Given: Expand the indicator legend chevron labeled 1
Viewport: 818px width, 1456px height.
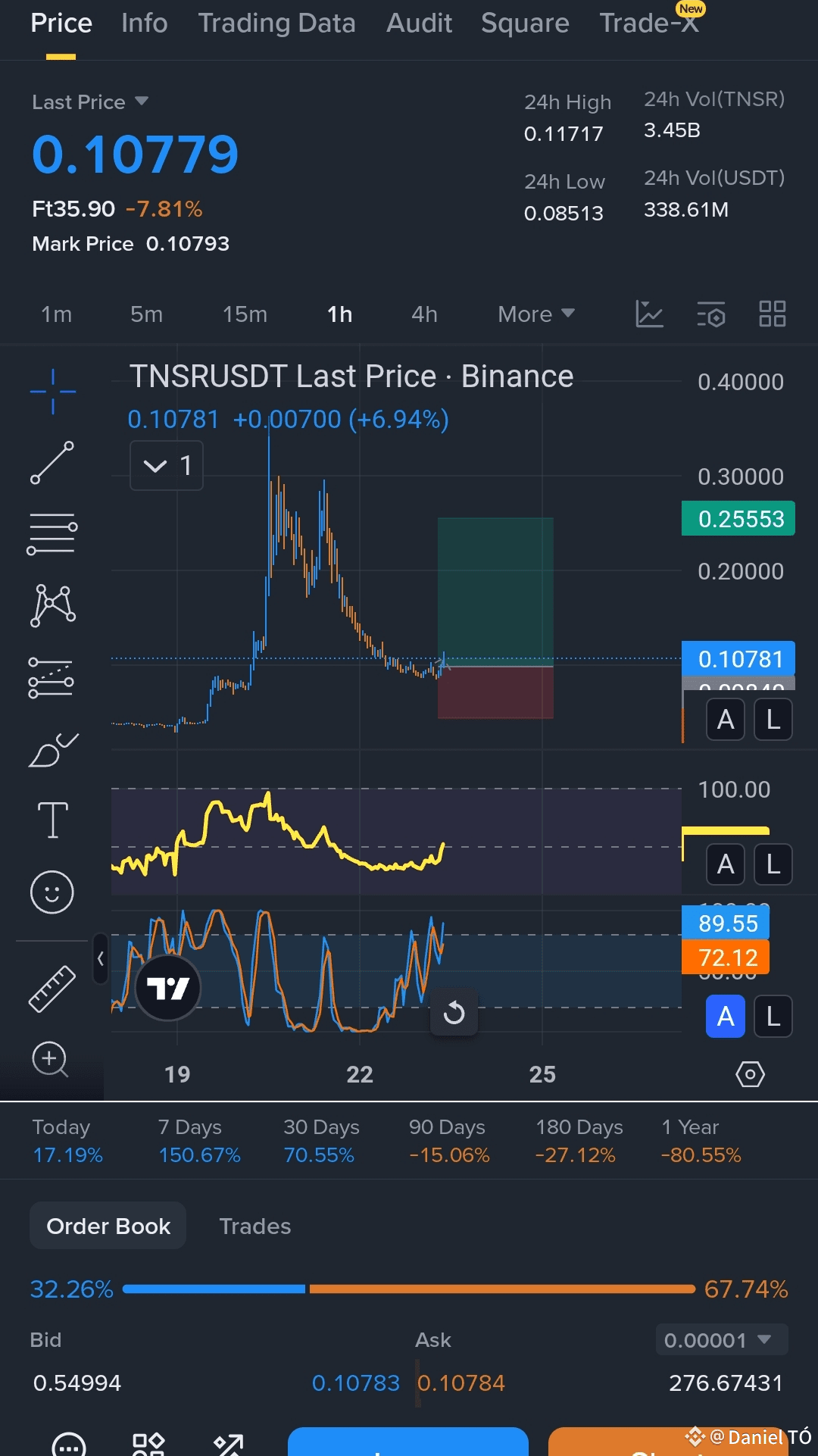Looking at the screenshot, I should pos(167,465).
